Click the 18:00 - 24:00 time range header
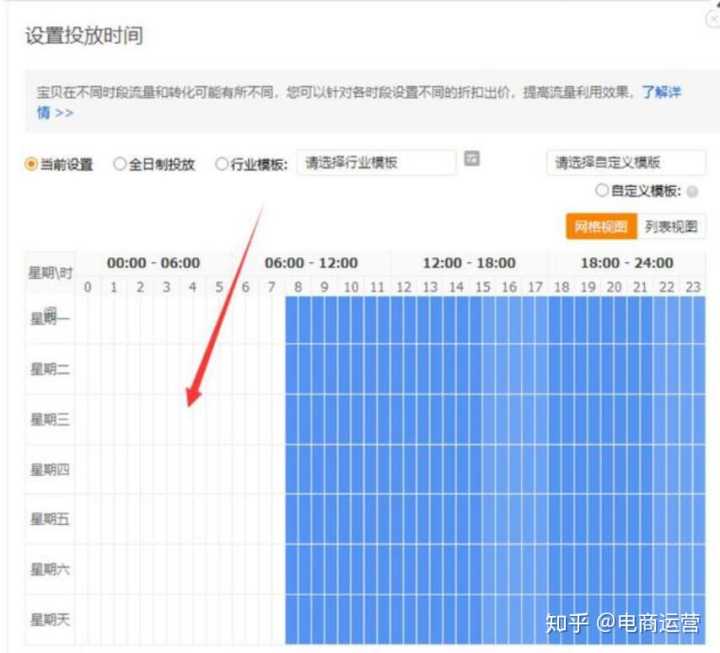The width and height of the screenshot is (720, 653). click(x=627, y=263)
